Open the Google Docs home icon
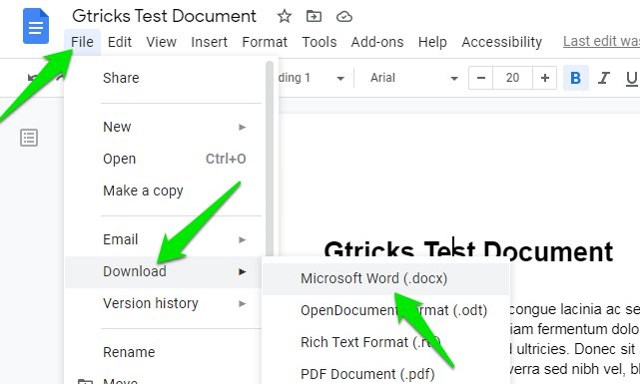This screenshot has height=384, width=640. (36, 27)
